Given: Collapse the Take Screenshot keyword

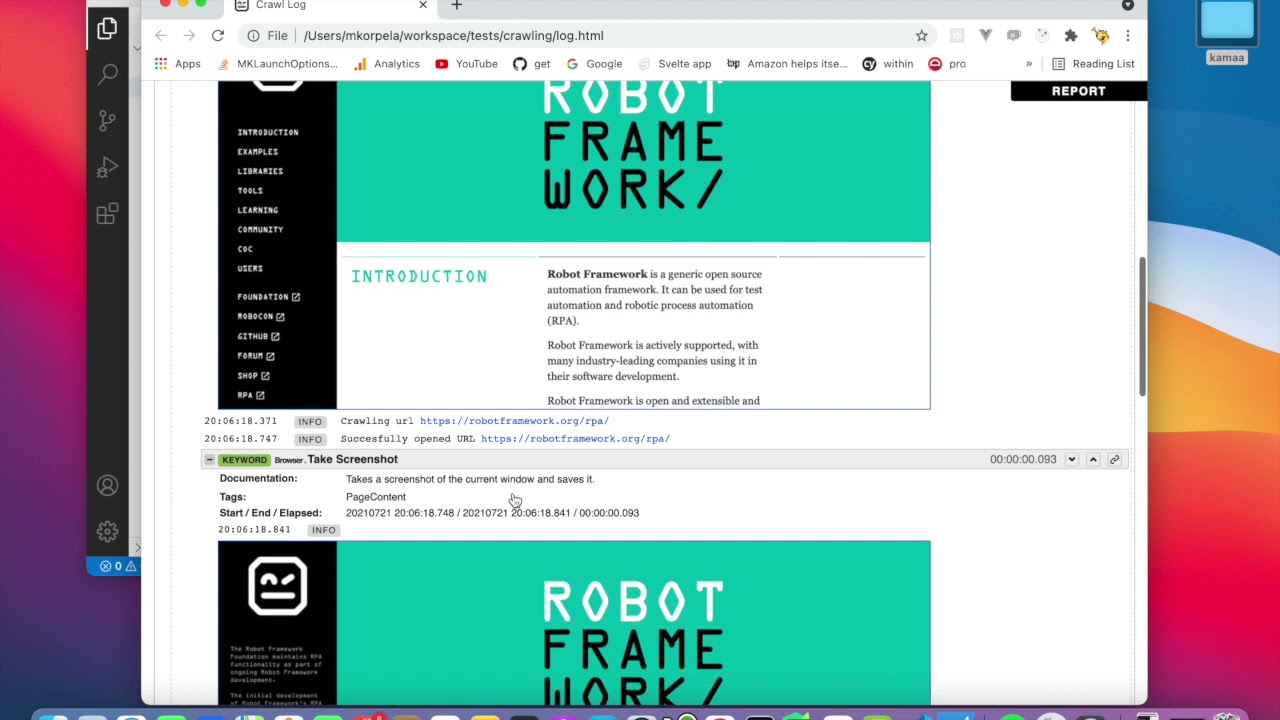Looking at the screenshot, I should [209, 460].
